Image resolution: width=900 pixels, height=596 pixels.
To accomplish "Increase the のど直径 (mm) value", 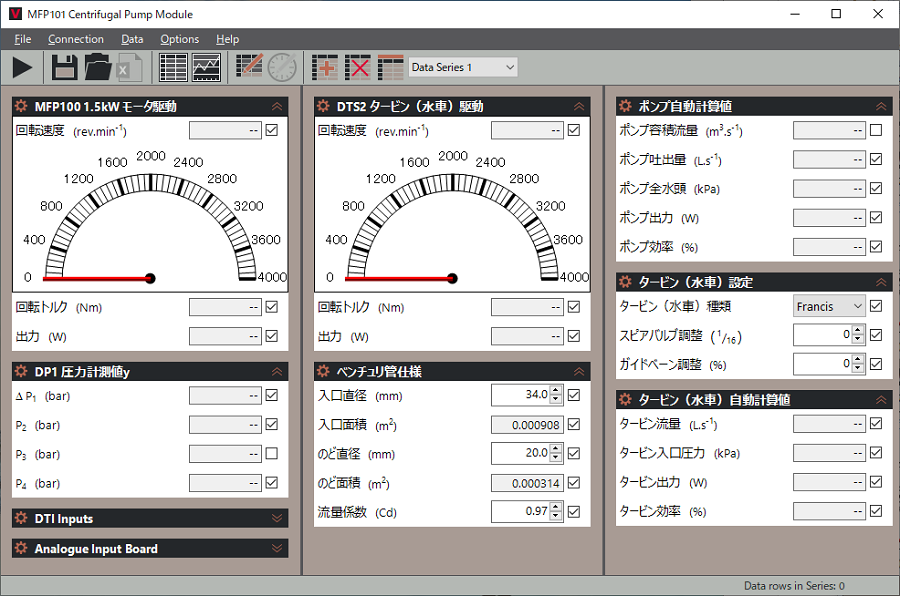I will pyautogui.click(x=556, y=448).
